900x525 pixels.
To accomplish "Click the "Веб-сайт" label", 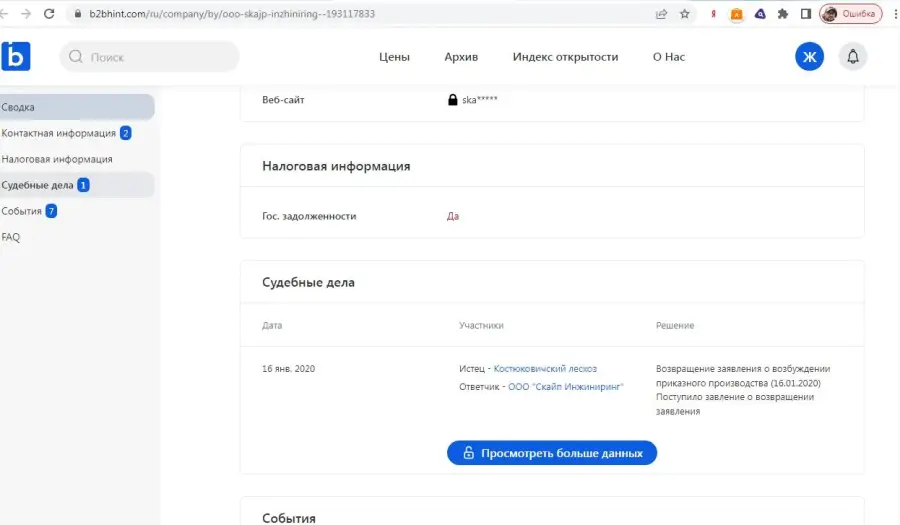I will [283, 99].
